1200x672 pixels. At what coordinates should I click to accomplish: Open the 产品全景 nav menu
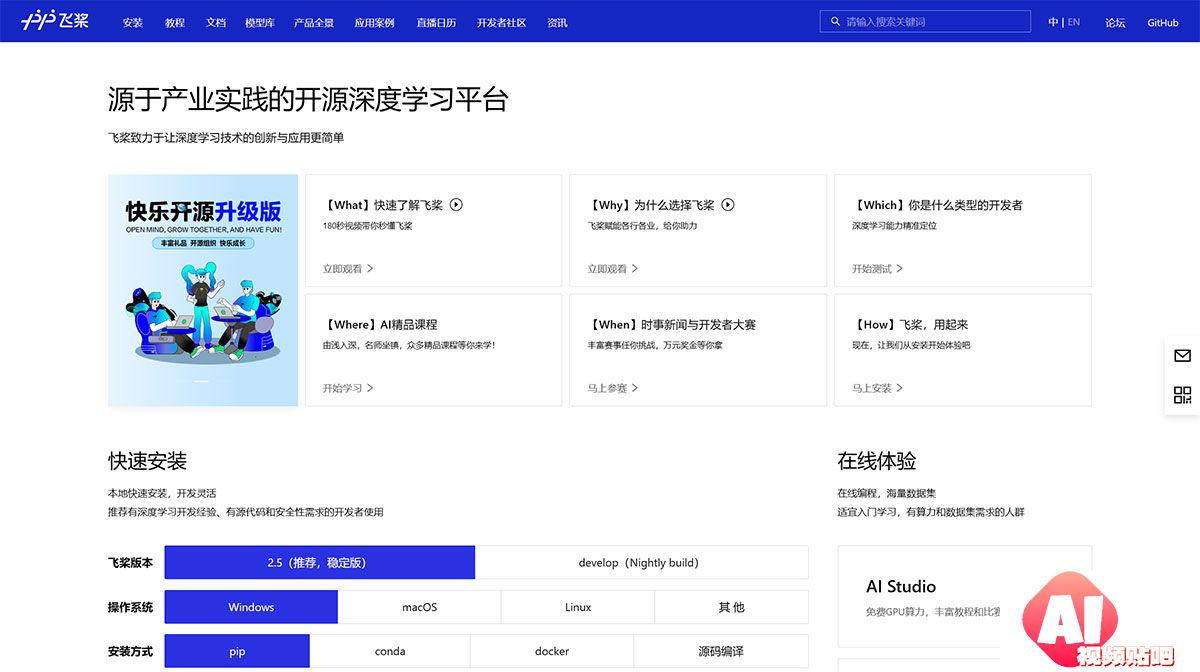point(314,22)
